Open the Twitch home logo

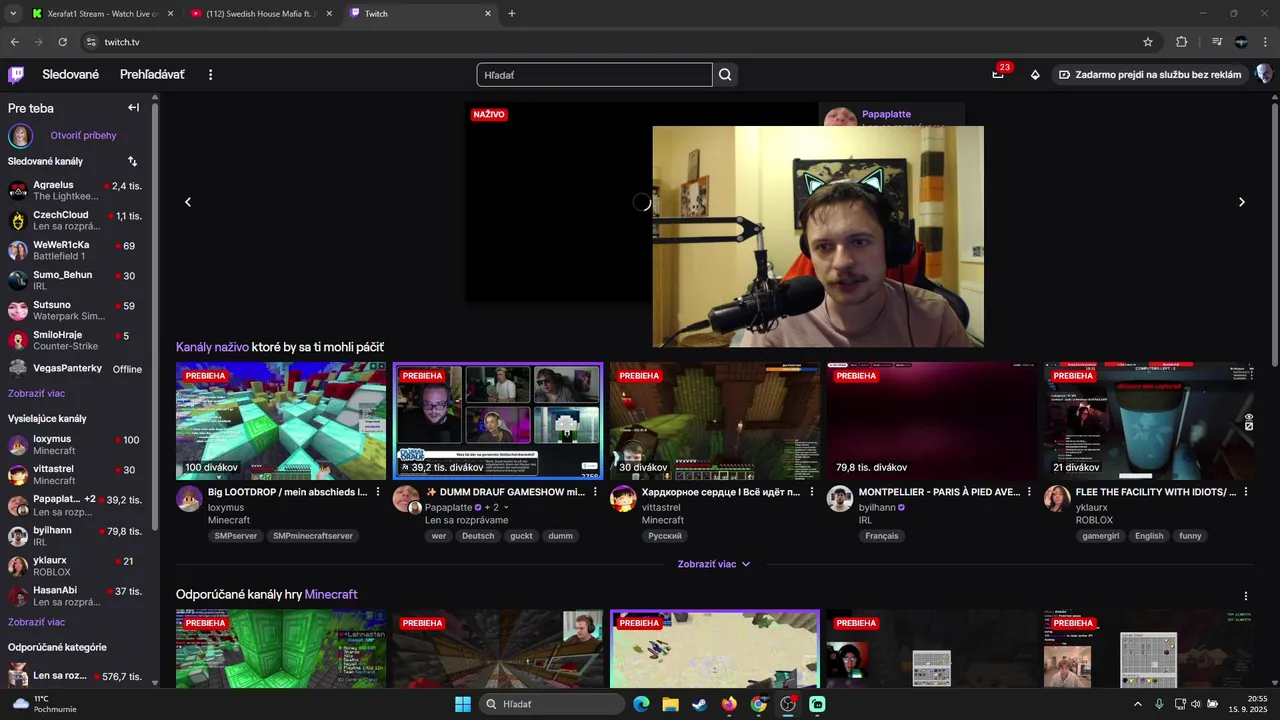tap(16, 75)
